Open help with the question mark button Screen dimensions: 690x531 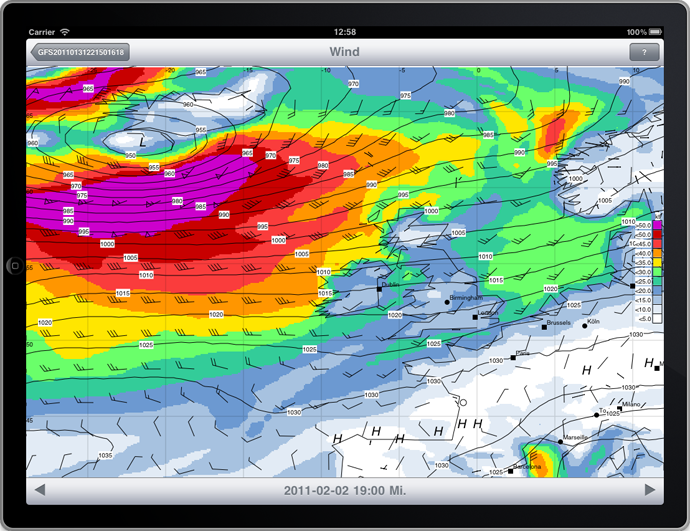coord(643,52)
